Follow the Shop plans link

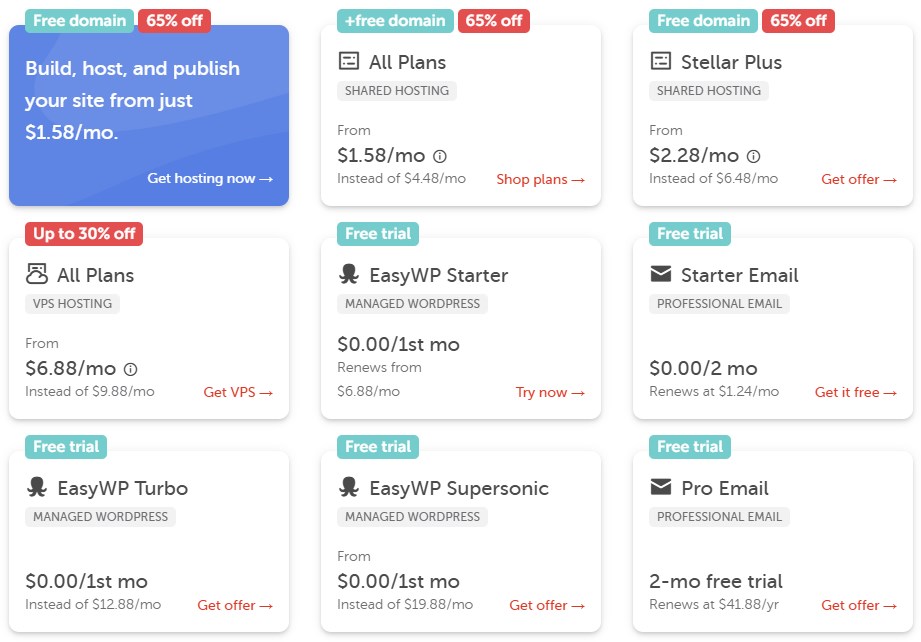coord(540,179)
